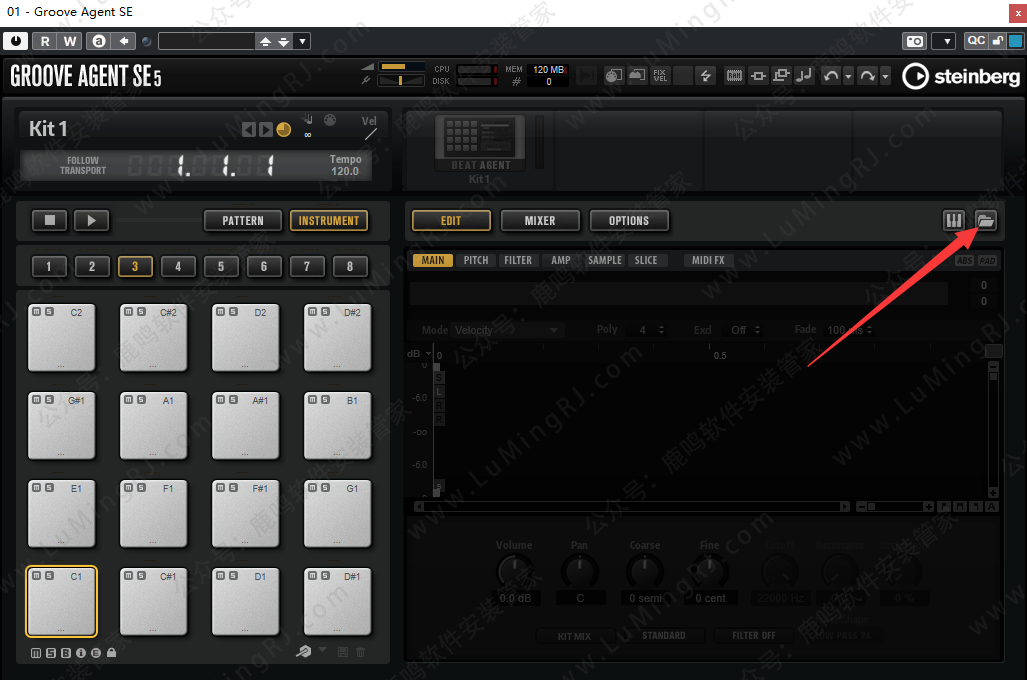Open the load folder browser icon
This screenshot has height=680, width=1027.
pyautogui.click(x=985, y=221)
